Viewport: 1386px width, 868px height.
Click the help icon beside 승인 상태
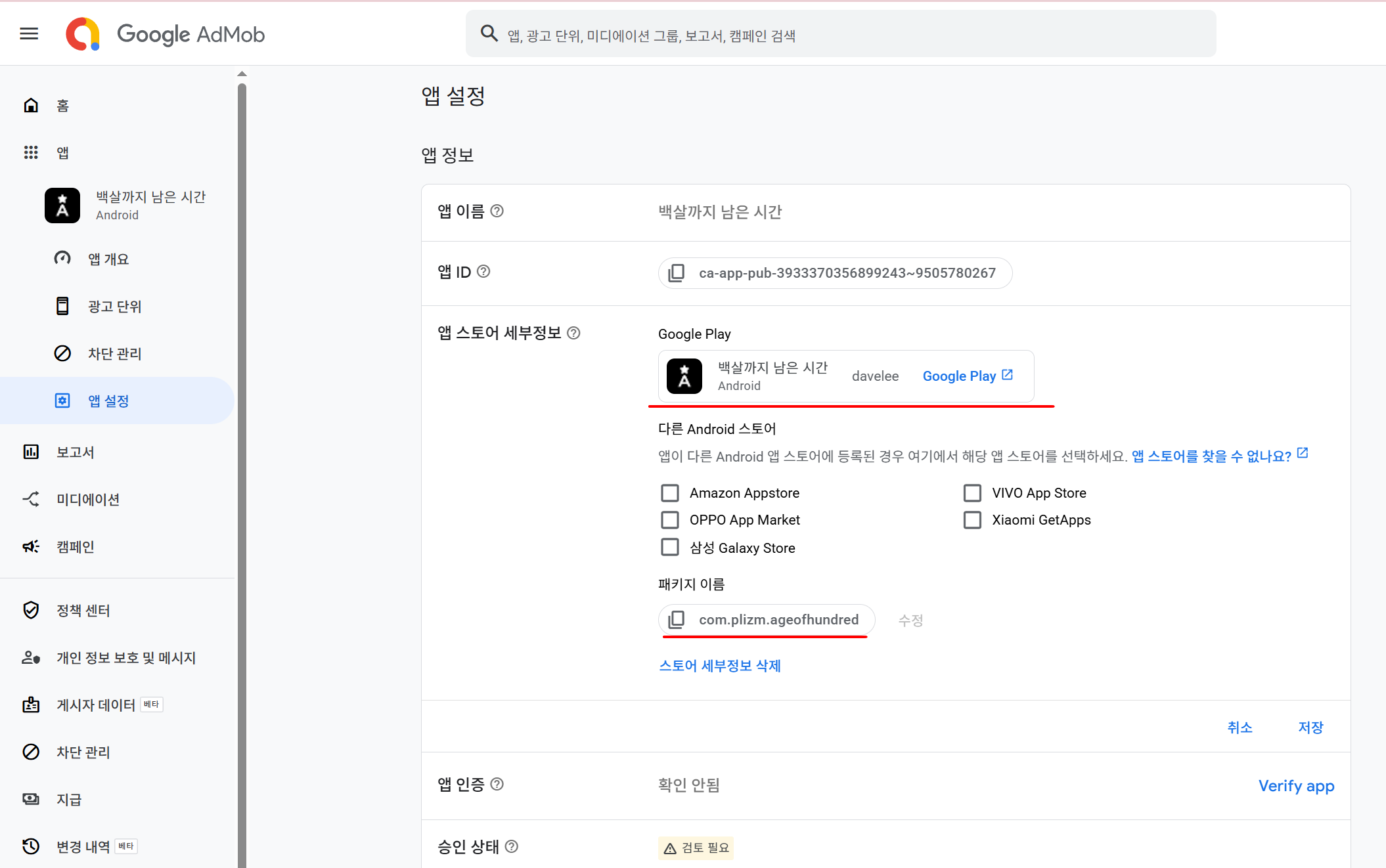pos(512,847)
